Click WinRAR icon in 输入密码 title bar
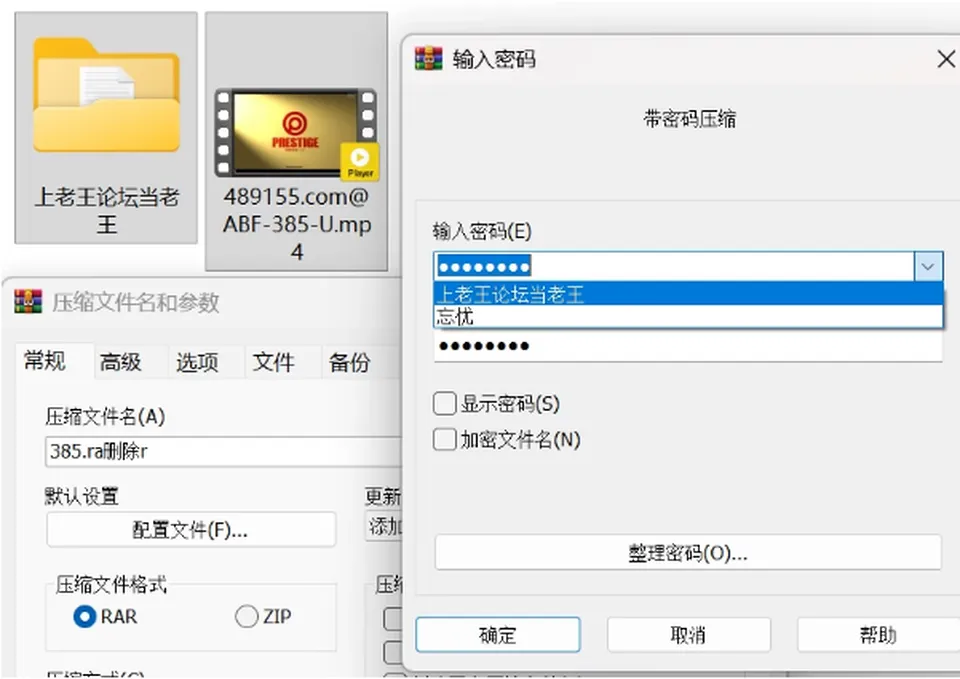The image size is (960, 679). (429, 59)
